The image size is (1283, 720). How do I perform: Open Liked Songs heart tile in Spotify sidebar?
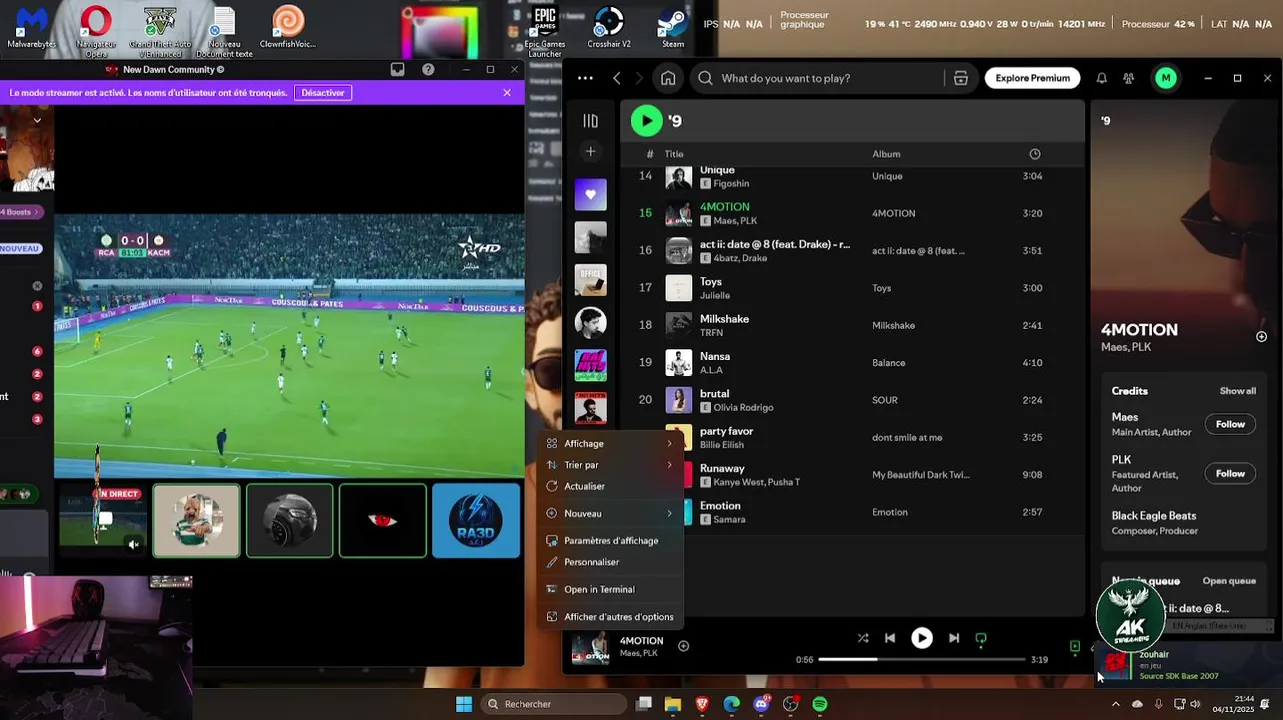[x=590, y=194]
